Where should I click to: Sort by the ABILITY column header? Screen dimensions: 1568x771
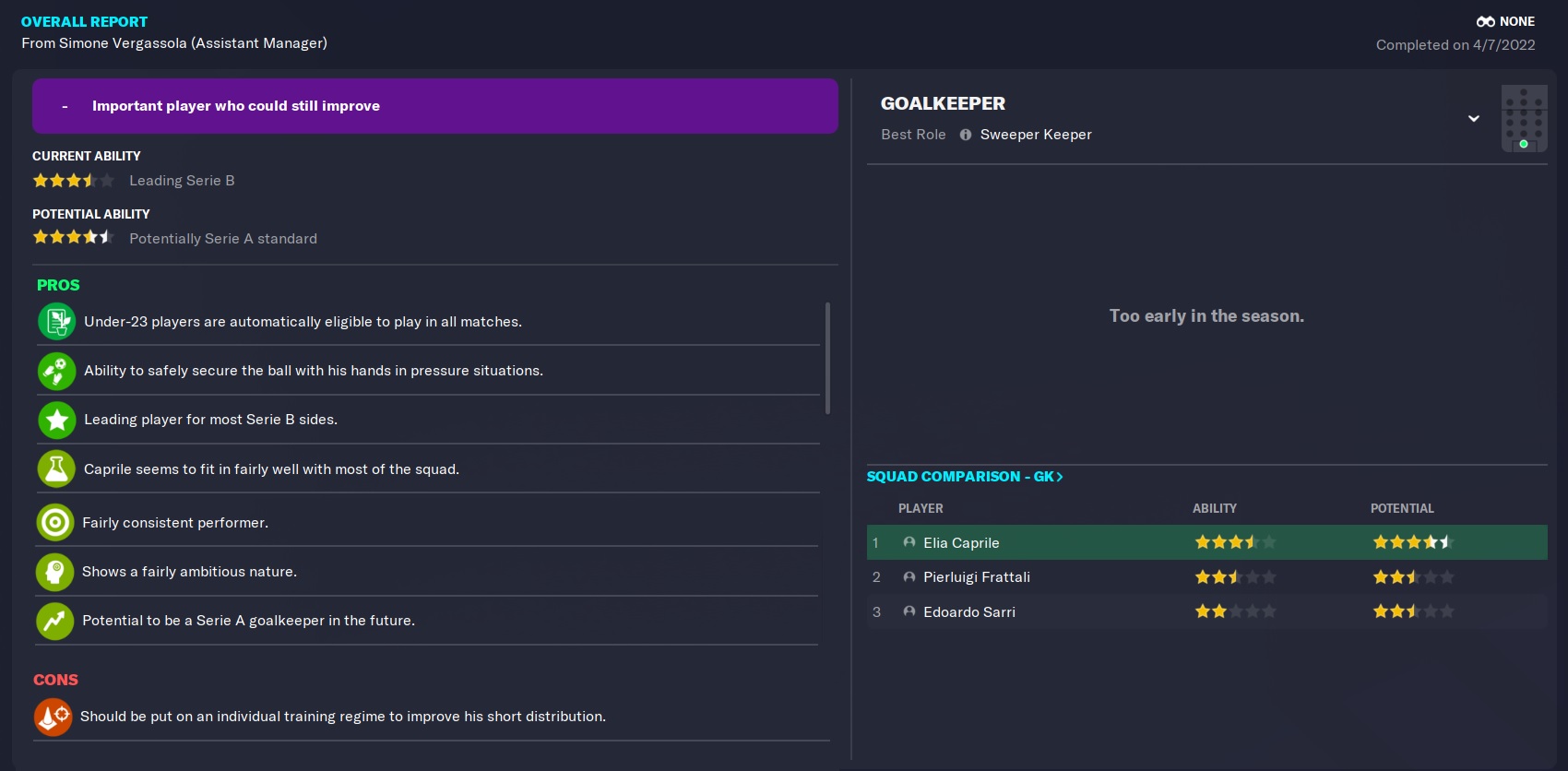1214,508
